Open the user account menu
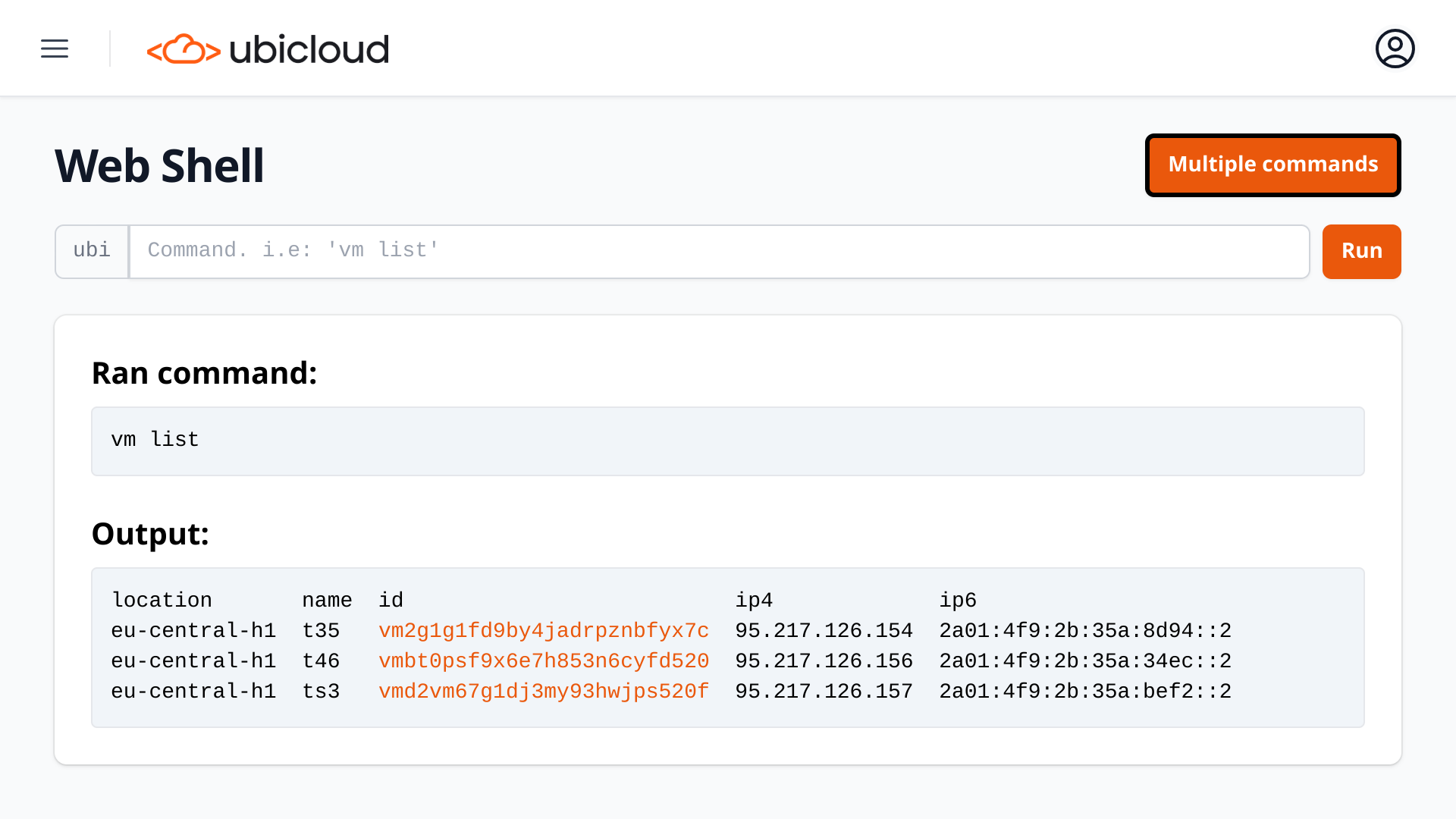The image size is (1456, 819). tap(1395, 49)
